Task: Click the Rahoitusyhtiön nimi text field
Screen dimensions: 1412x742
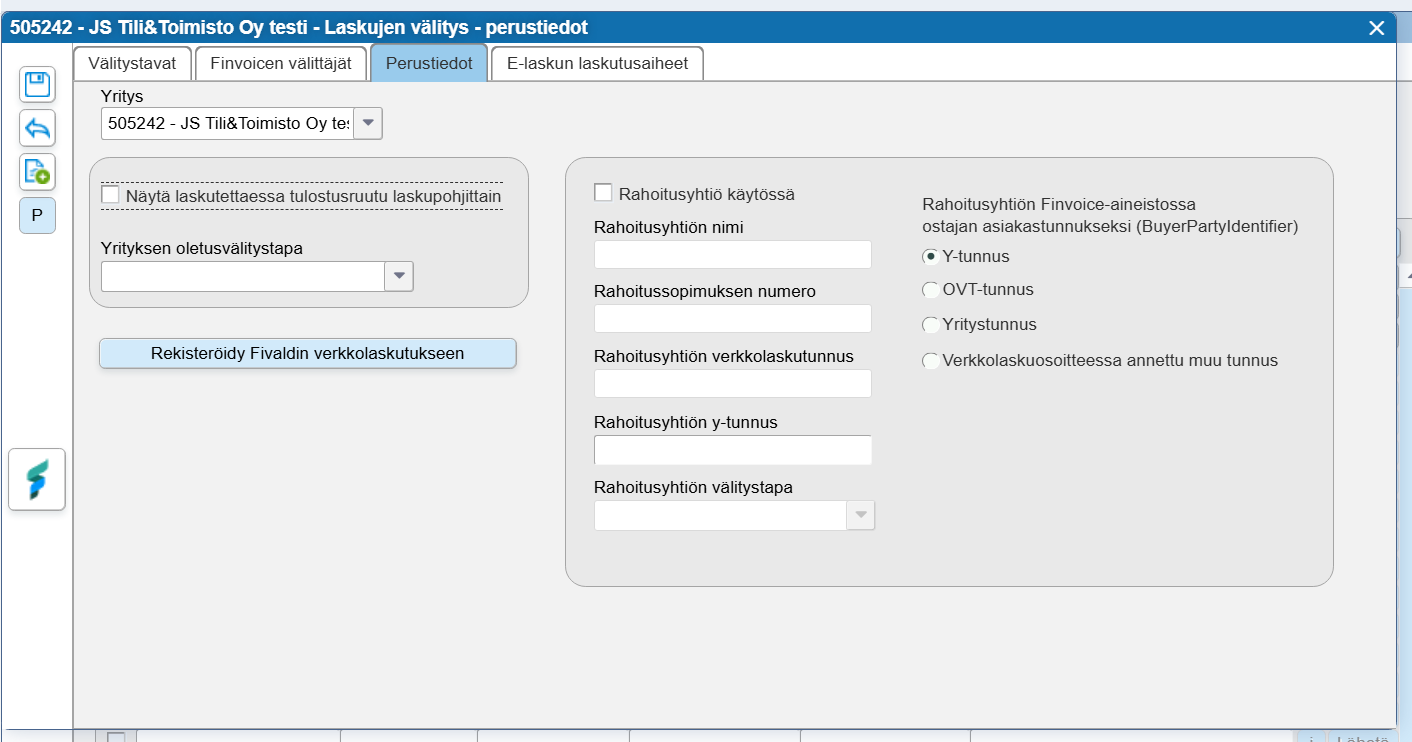Action: (x=733, y=254)
